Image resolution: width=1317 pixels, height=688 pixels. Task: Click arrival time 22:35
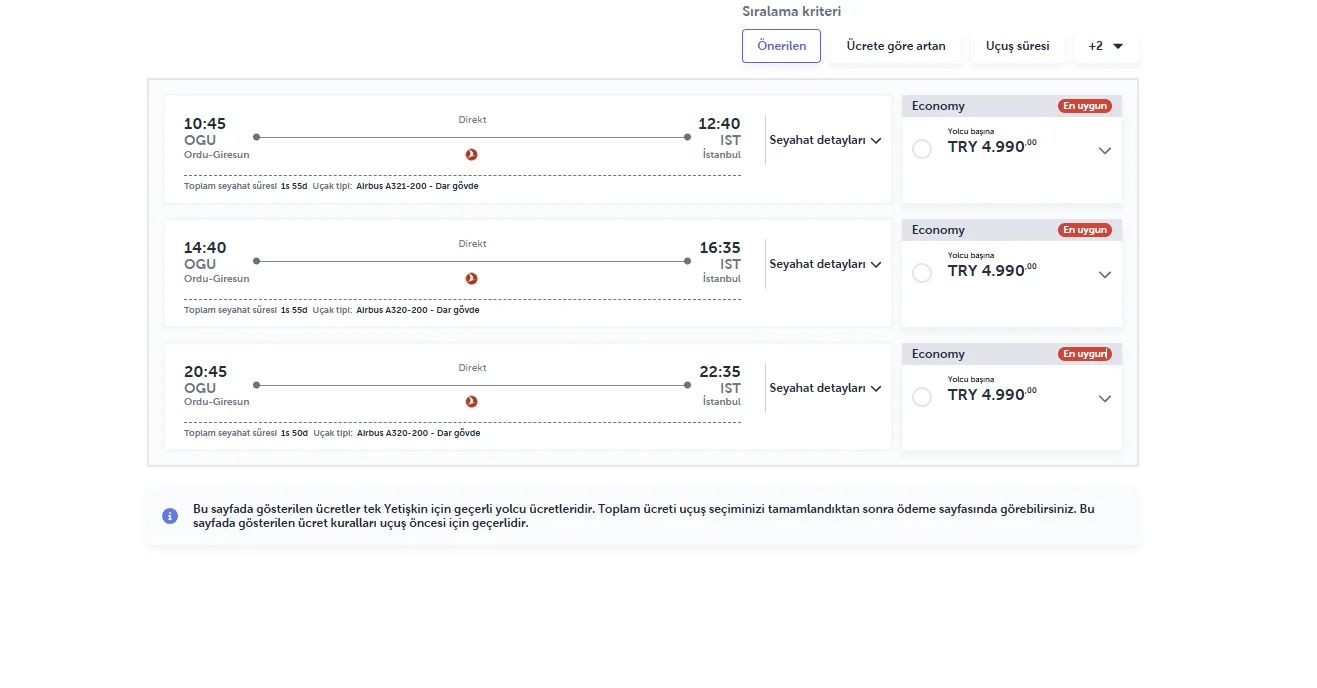coord(719,372)
